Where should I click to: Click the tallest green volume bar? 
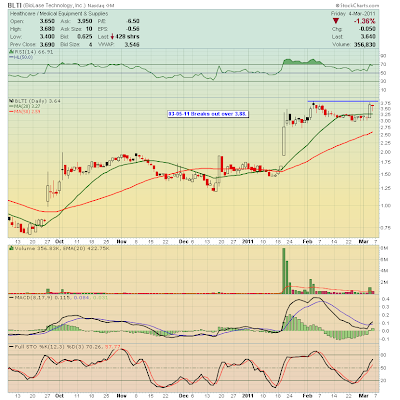[284, 271]
